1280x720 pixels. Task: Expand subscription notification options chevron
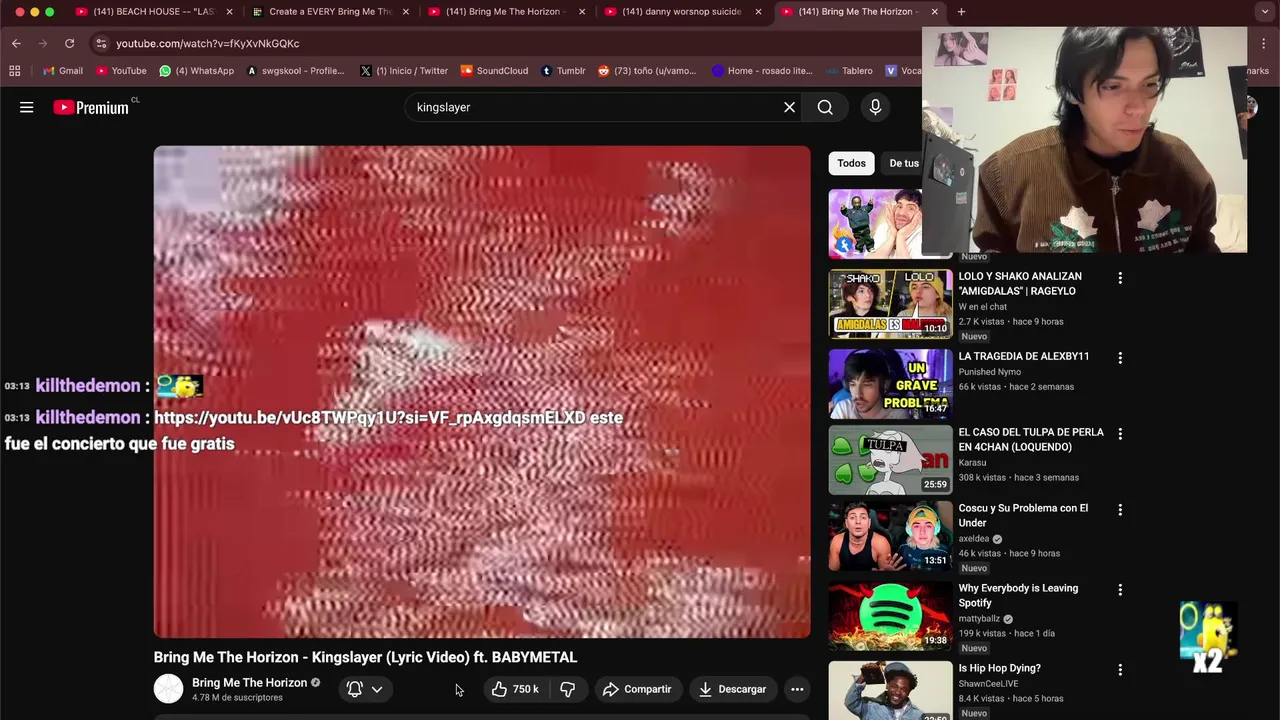pos(377,689)
